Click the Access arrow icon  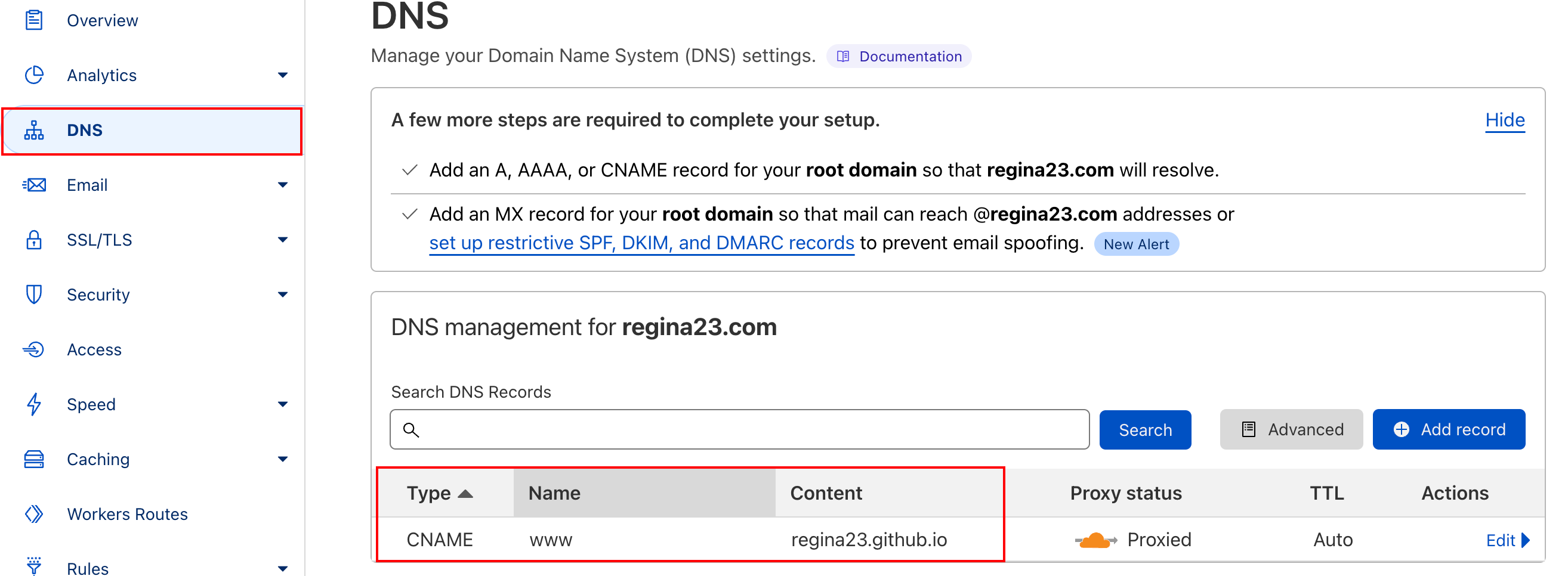tap(34, 349)
